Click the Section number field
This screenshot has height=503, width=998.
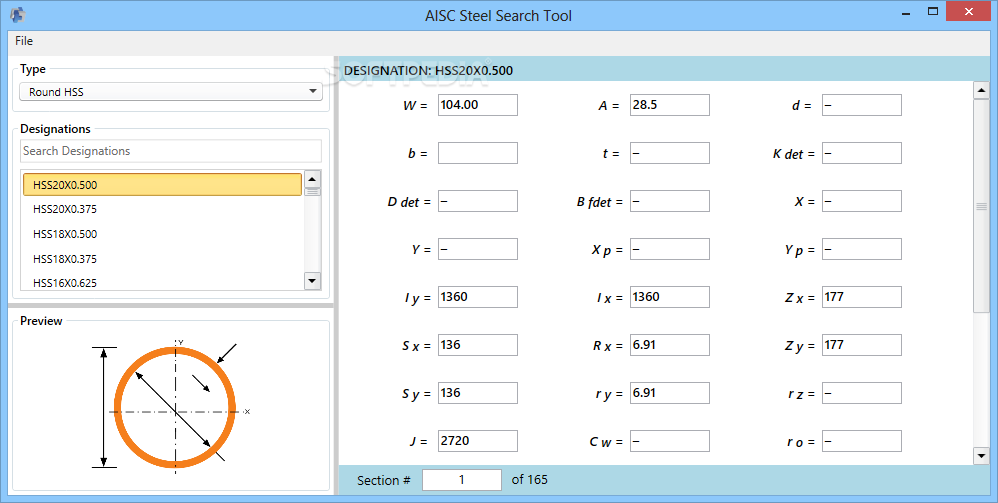tap(461, 479)
